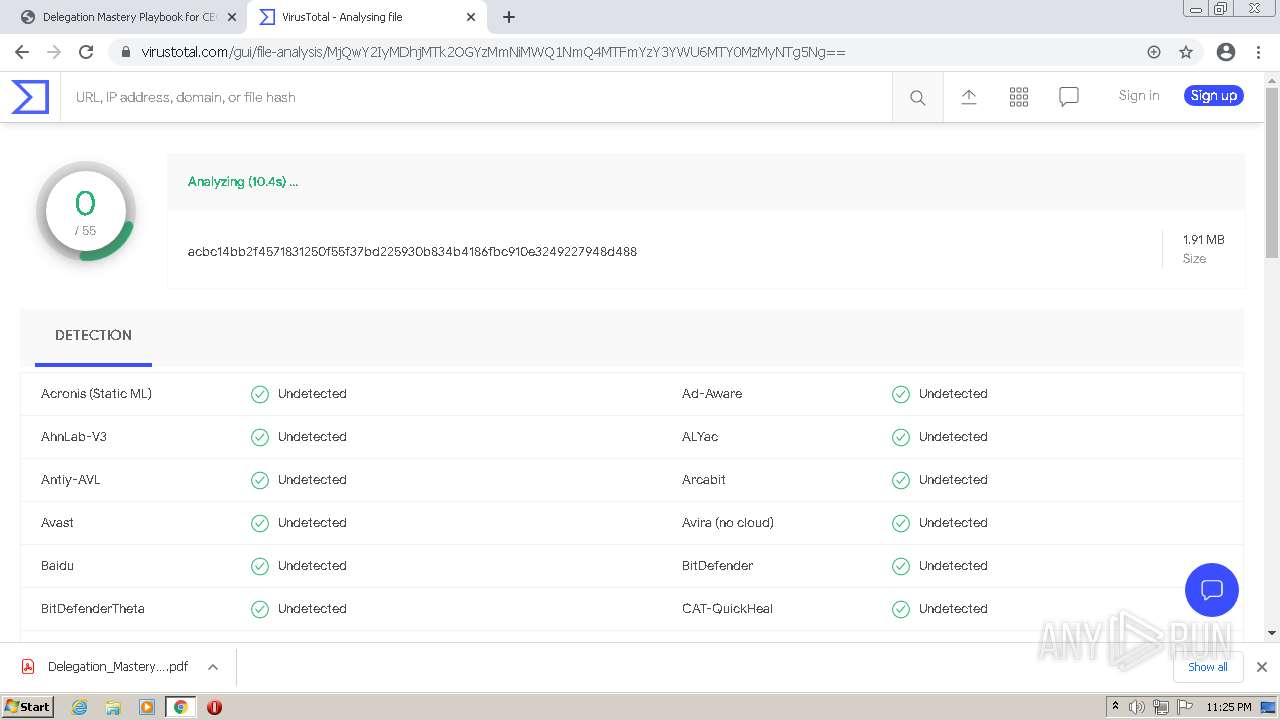The image size is (1280, 720).
Task: Click the Avast engine name
Action: pos(57,523)
